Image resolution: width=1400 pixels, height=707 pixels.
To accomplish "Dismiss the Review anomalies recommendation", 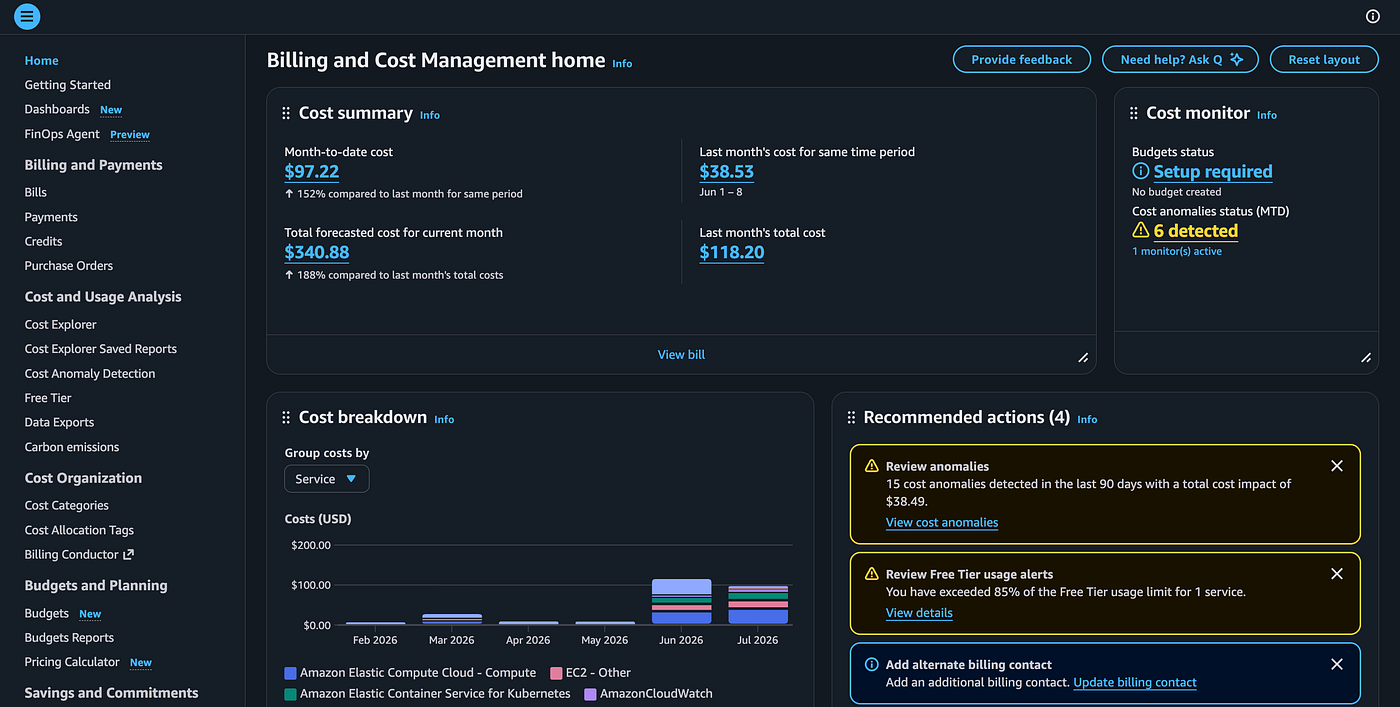I will click(1337, 466).
